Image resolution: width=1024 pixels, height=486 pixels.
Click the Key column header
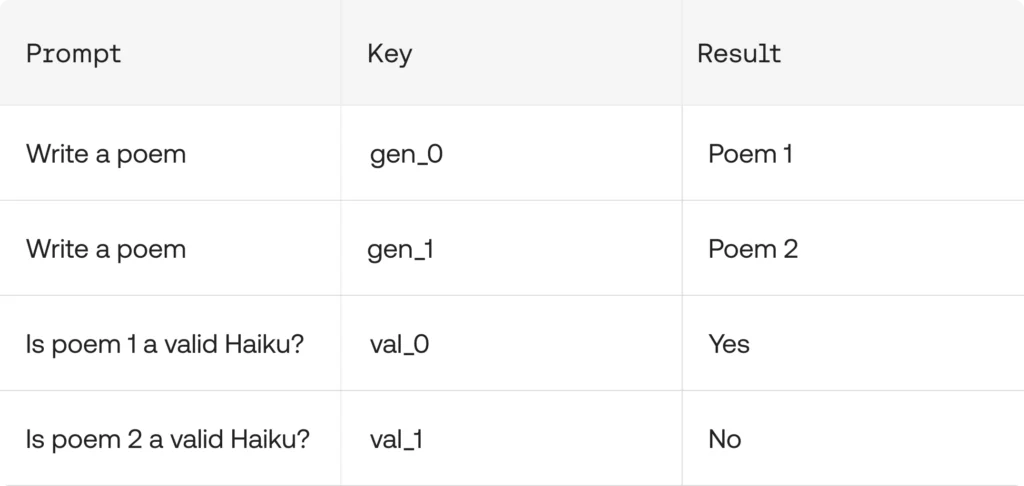tap(390, 54)
